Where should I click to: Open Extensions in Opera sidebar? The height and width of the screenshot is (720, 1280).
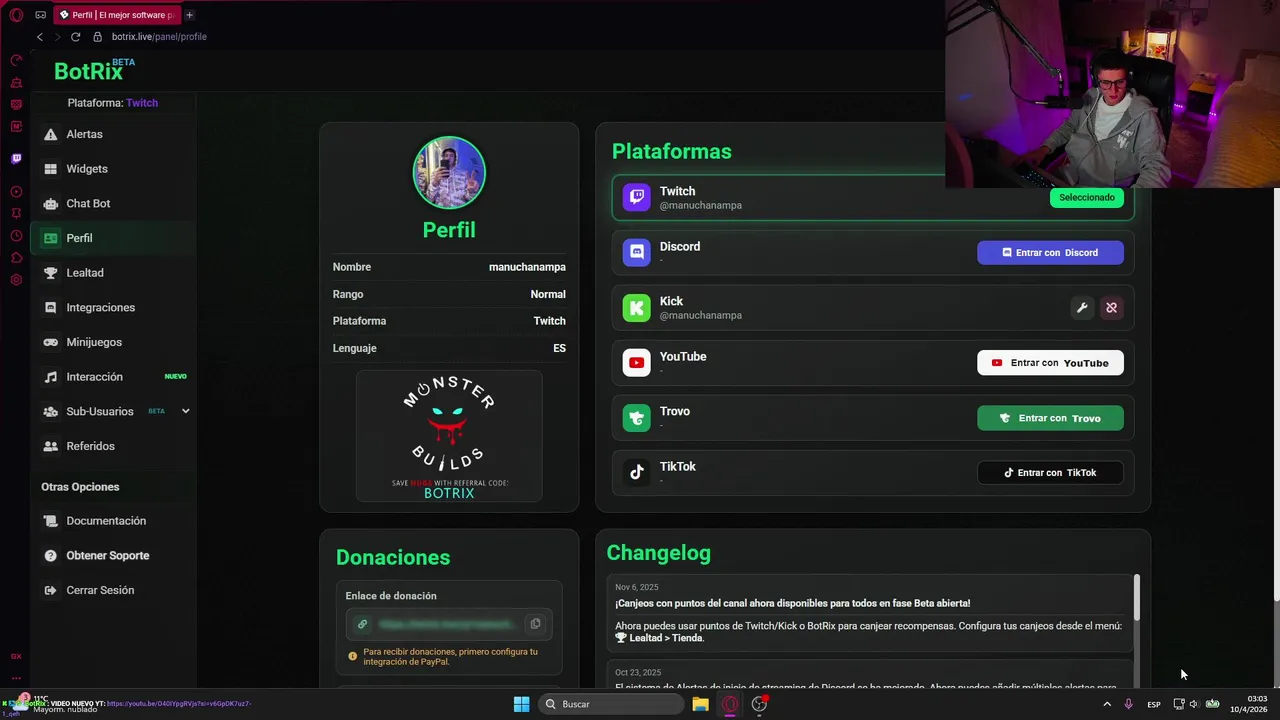click(x=16, y=258)
